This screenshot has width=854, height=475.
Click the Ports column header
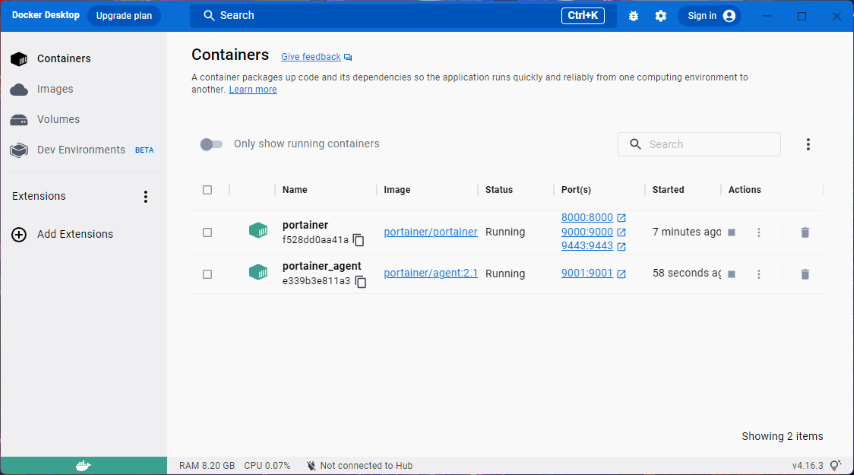[x=576, y=190]
